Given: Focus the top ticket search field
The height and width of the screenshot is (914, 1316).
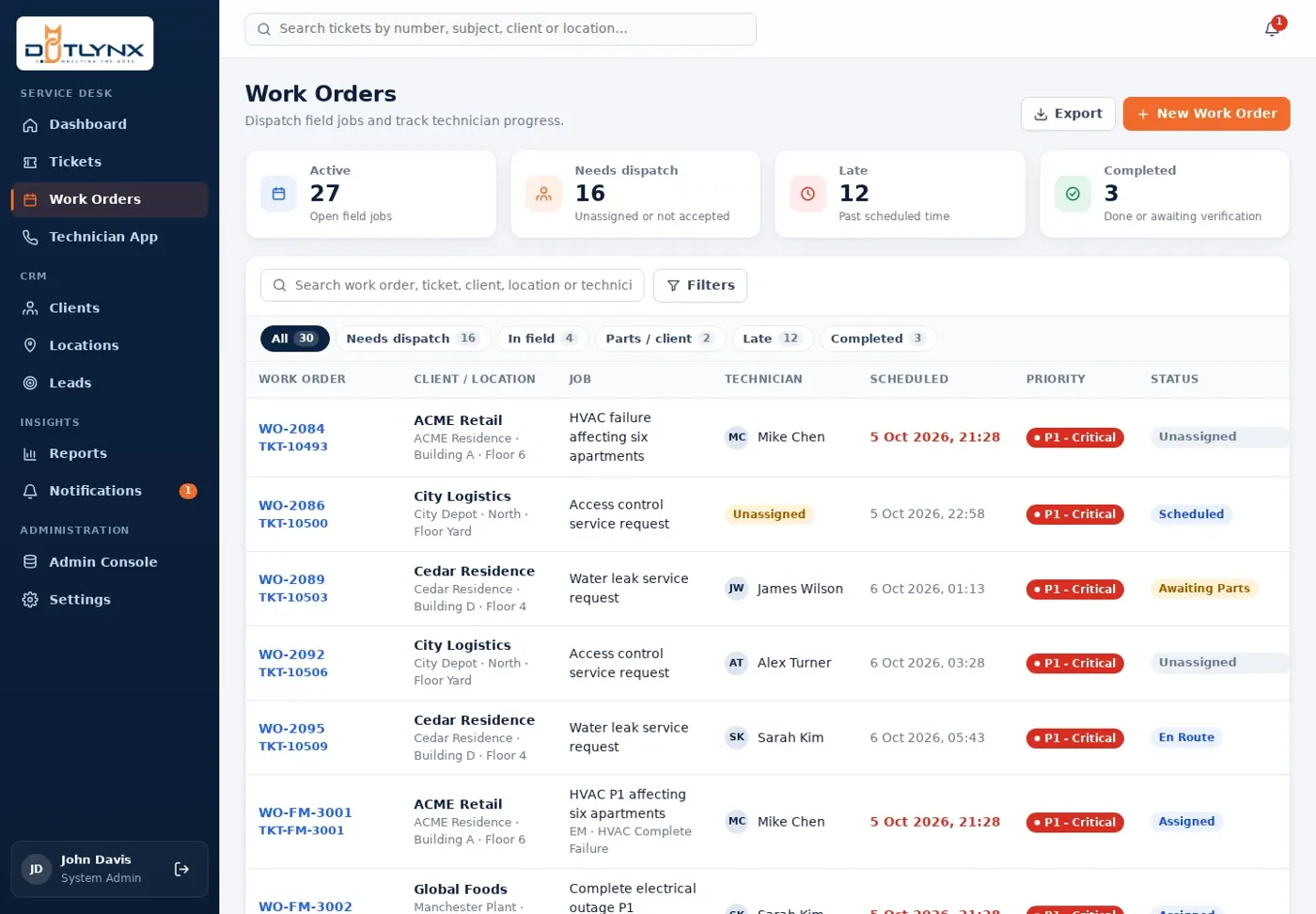Looking at the screenshot, I should (500, 29).
